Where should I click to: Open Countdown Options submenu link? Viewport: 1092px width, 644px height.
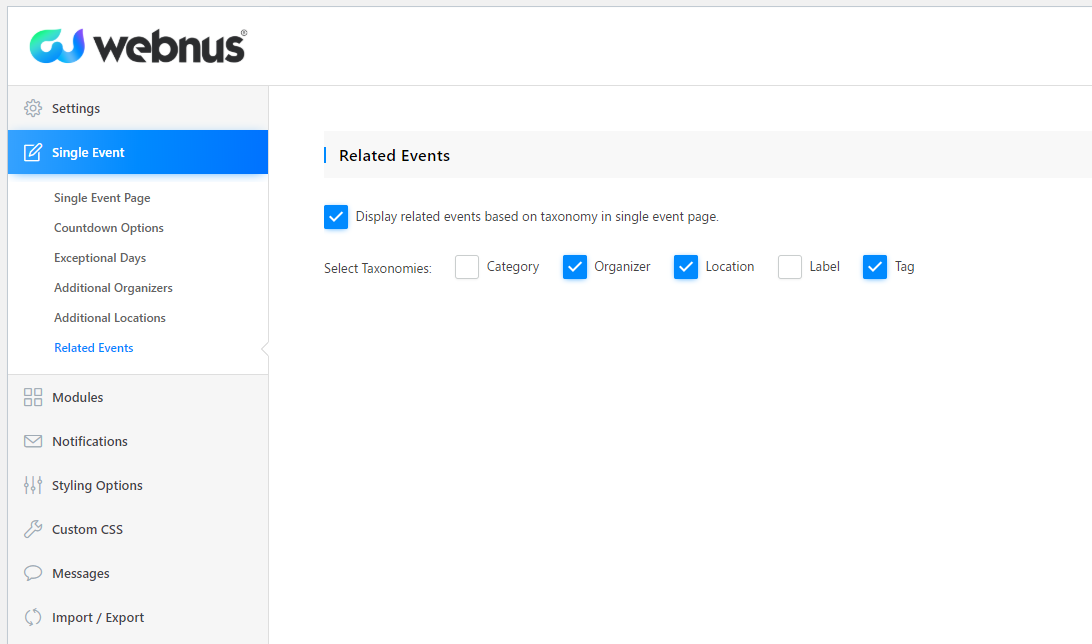pos(109,228)
